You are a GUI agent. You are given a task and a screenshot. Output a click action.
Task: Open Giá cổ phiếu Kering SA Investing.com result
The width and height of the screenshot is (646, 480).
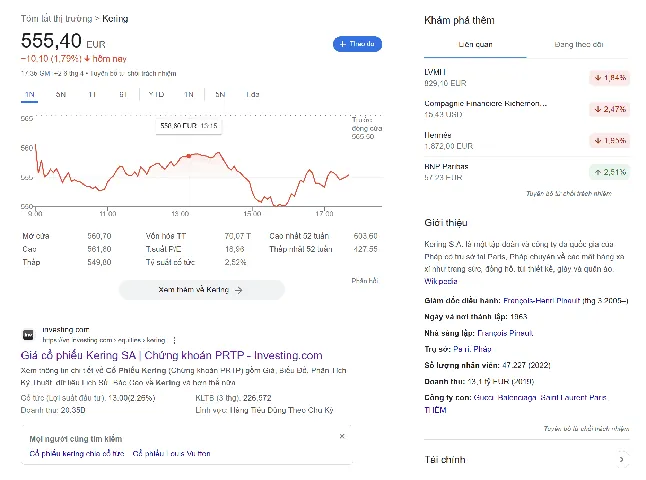click(x=171, y=355)
